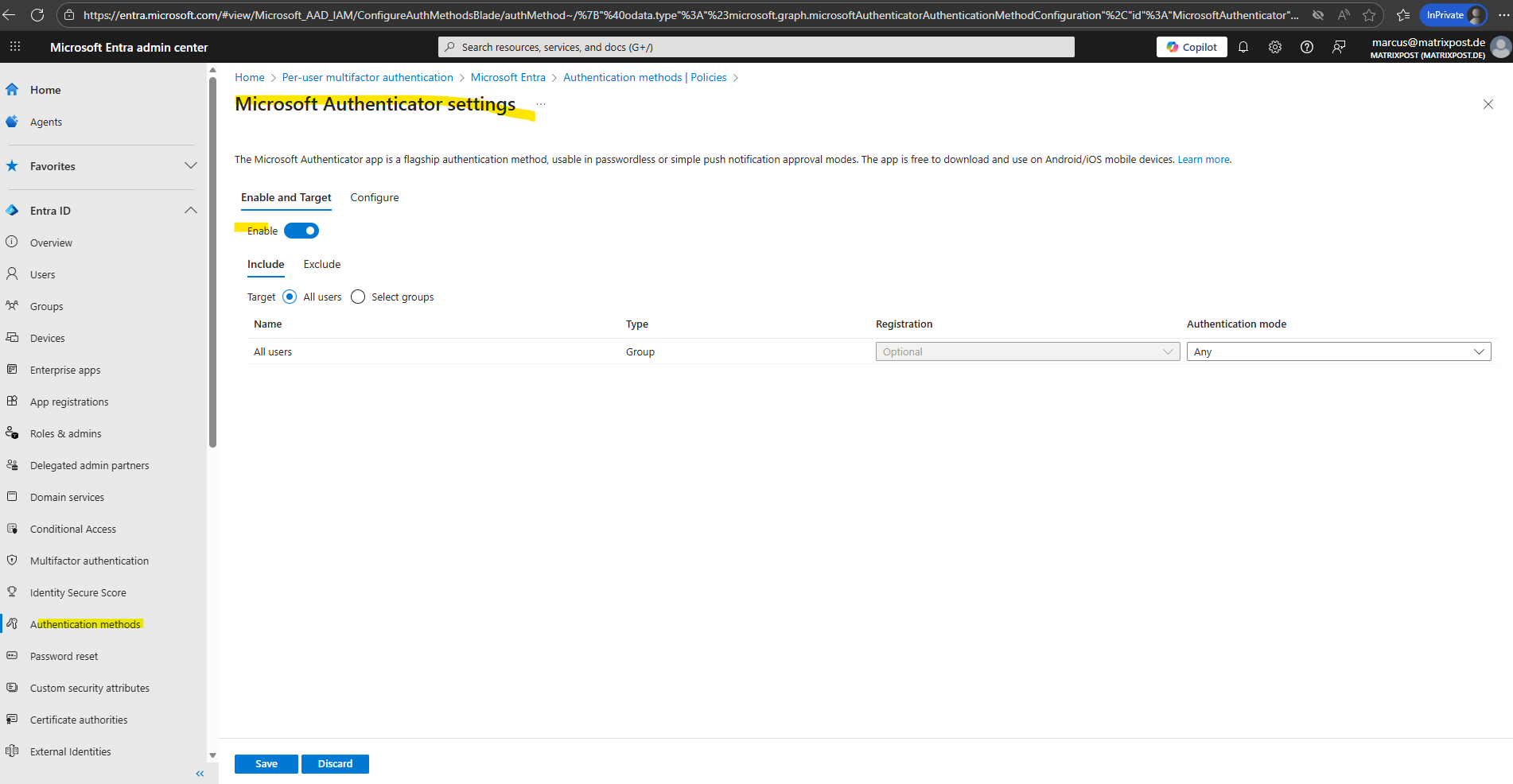Select the All users target radio button
The image size is (1513, 784).
tap(290, 296)
